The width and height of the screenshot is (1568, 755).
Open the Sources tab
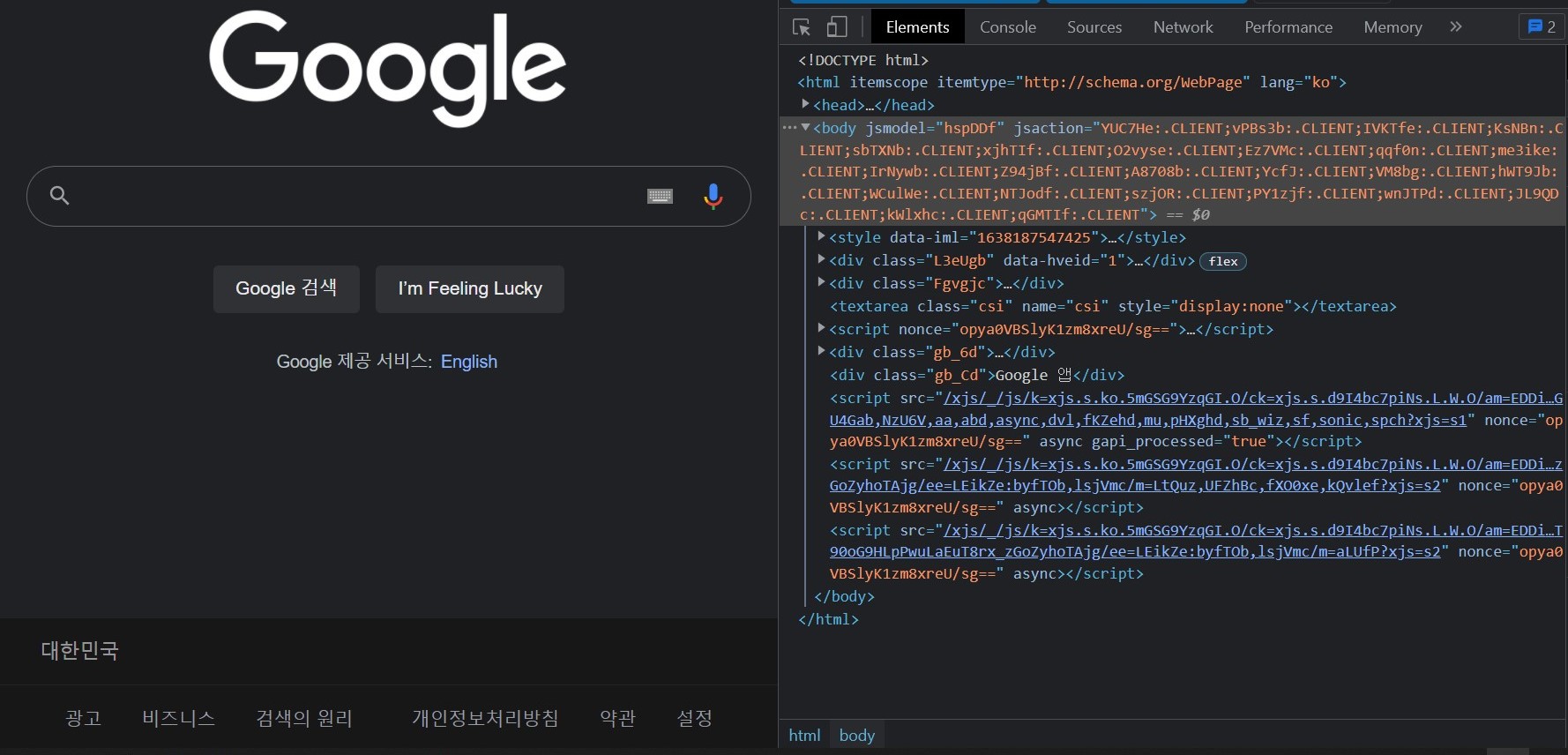coord(1094,27)
